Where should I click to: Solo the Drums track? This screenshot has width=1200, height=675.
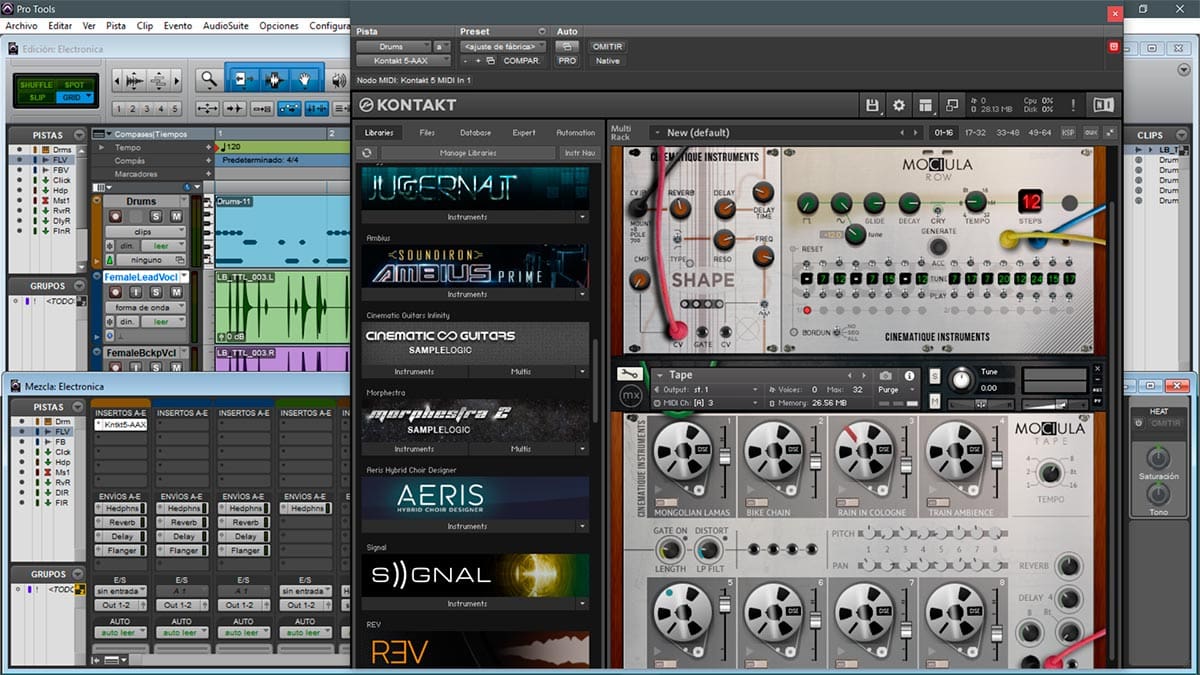(x=156, y=216)
